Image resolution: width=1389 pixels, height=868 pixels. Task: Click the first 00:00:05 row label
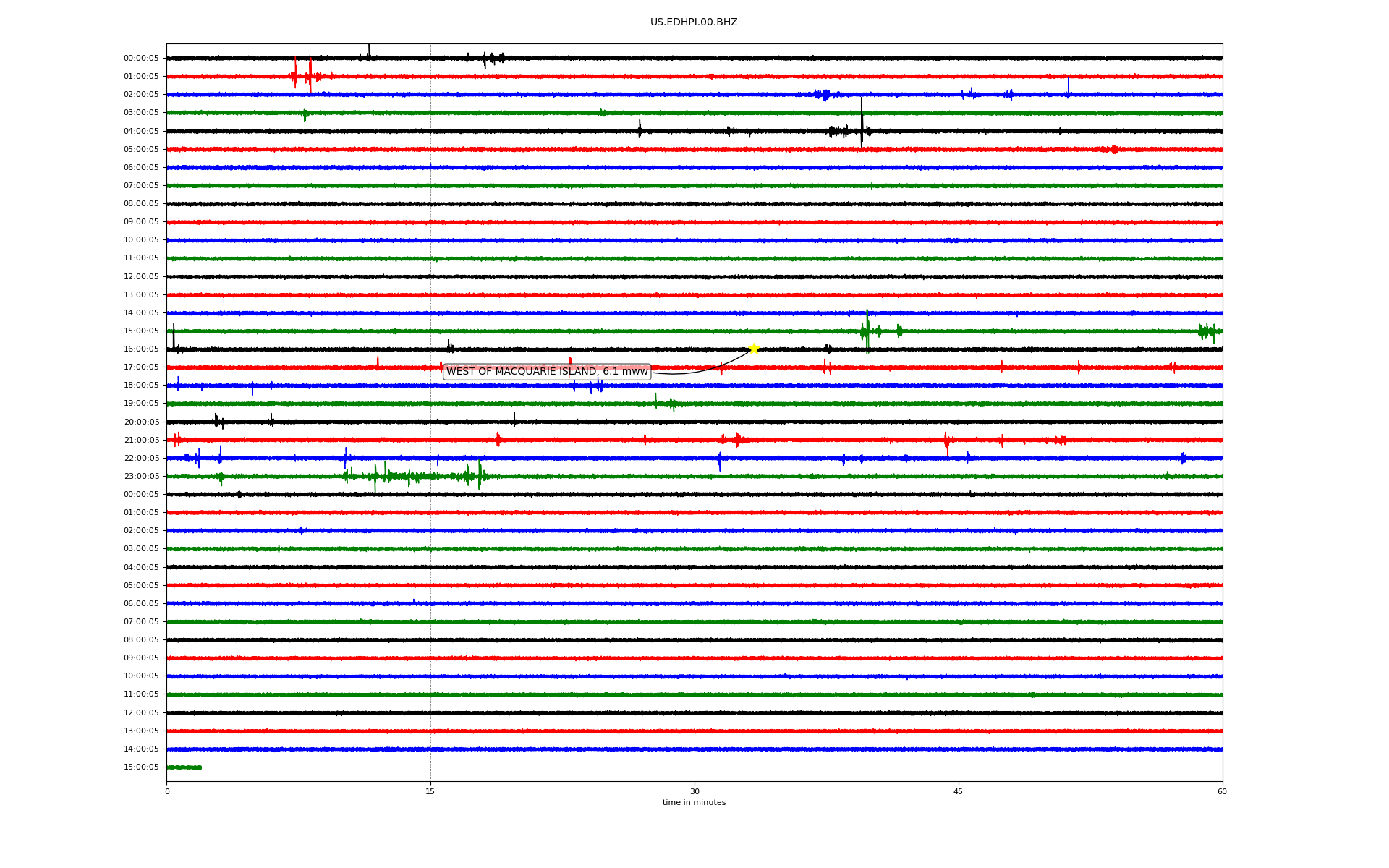pyautogui.click(x=141, y=59)
